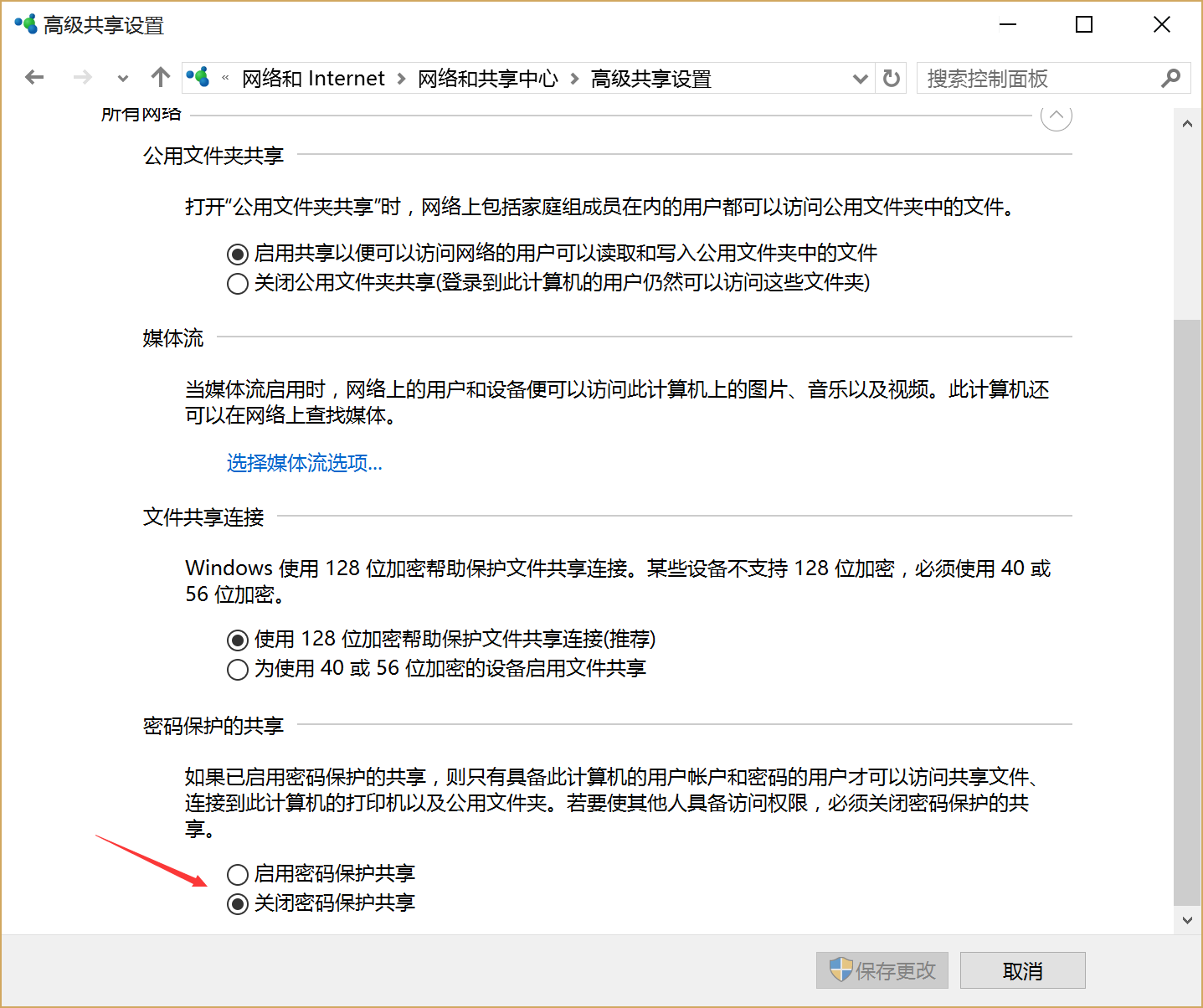
Task: Go back with the back arrow
Action: (34, 78)
